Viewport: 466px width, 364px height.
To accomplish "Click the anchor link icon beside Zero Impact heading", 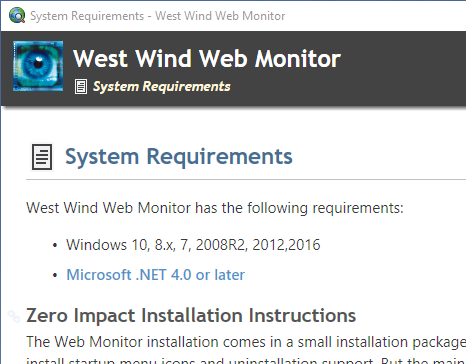I will tap(14, 316).
